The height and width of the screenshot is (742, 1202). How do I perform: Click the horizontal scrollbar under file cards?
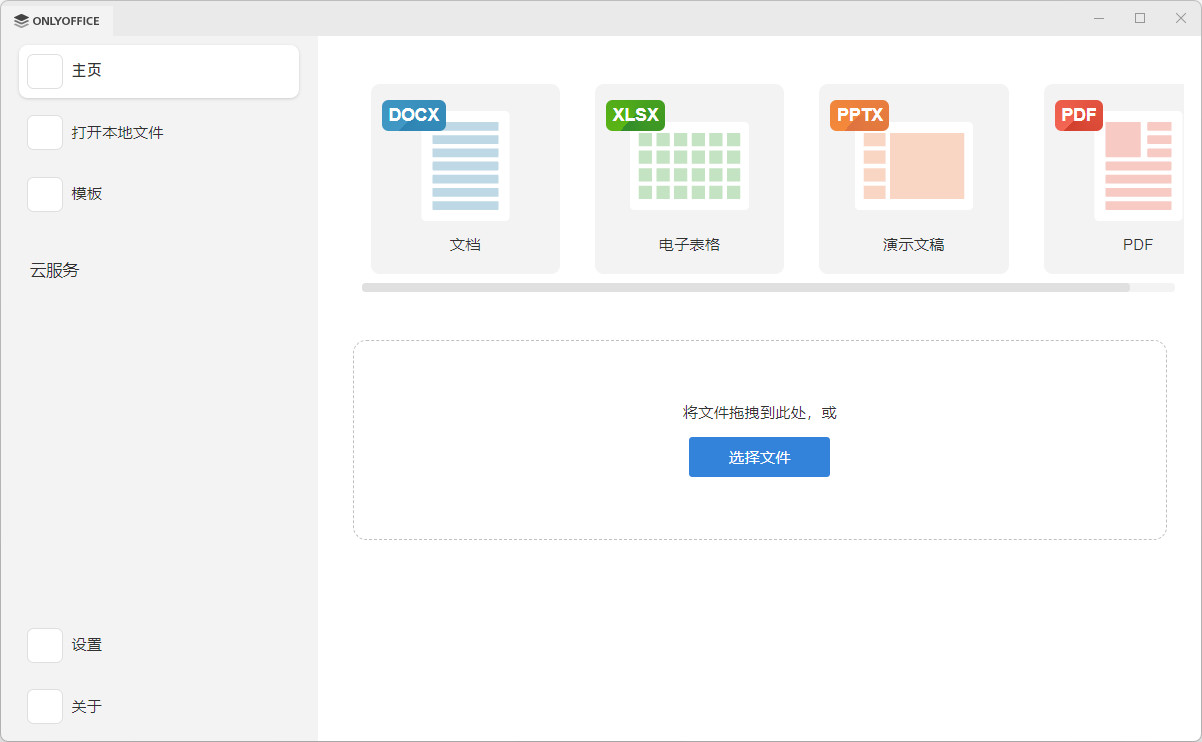745,287
